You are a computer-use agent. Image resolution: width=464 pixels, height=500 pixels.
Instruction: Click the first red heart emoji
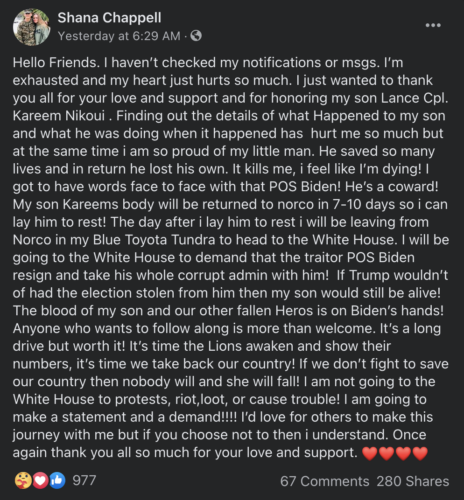370,453
